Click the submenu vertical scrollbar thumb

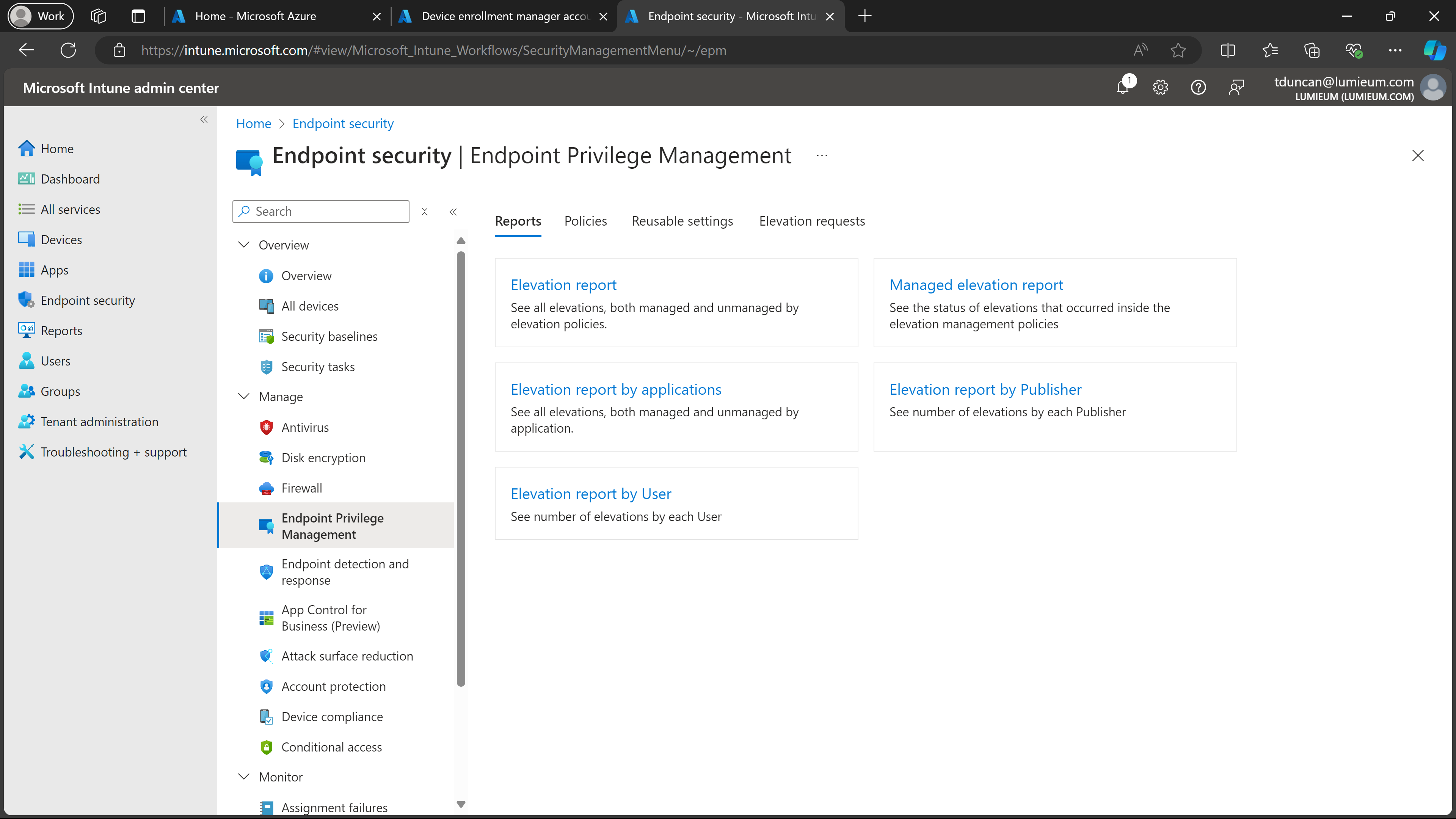click(x=461, y=469)
